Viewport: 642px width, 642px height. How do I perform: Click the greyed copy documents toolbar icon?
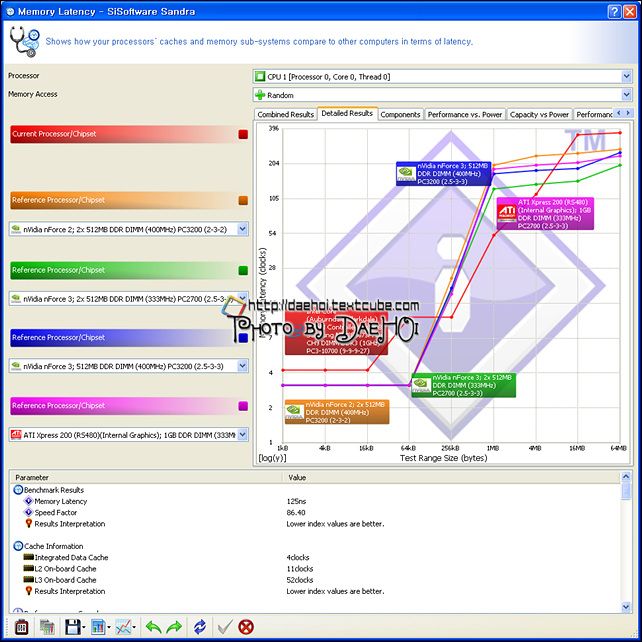click(47, 627)
